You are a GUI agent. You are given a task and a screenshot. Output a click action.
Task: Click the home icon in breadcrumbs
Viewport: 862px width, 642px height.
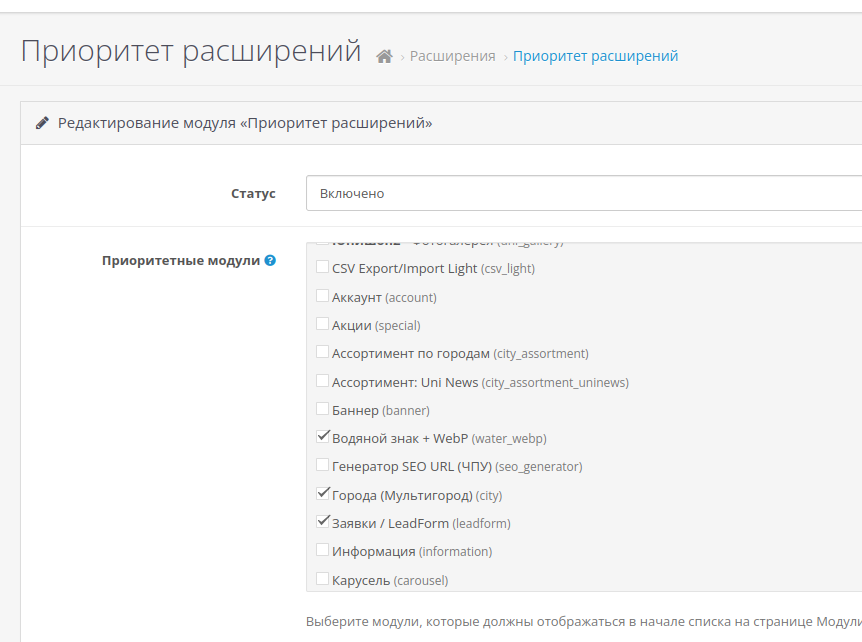pyautogui.click(x=384, y=56)
